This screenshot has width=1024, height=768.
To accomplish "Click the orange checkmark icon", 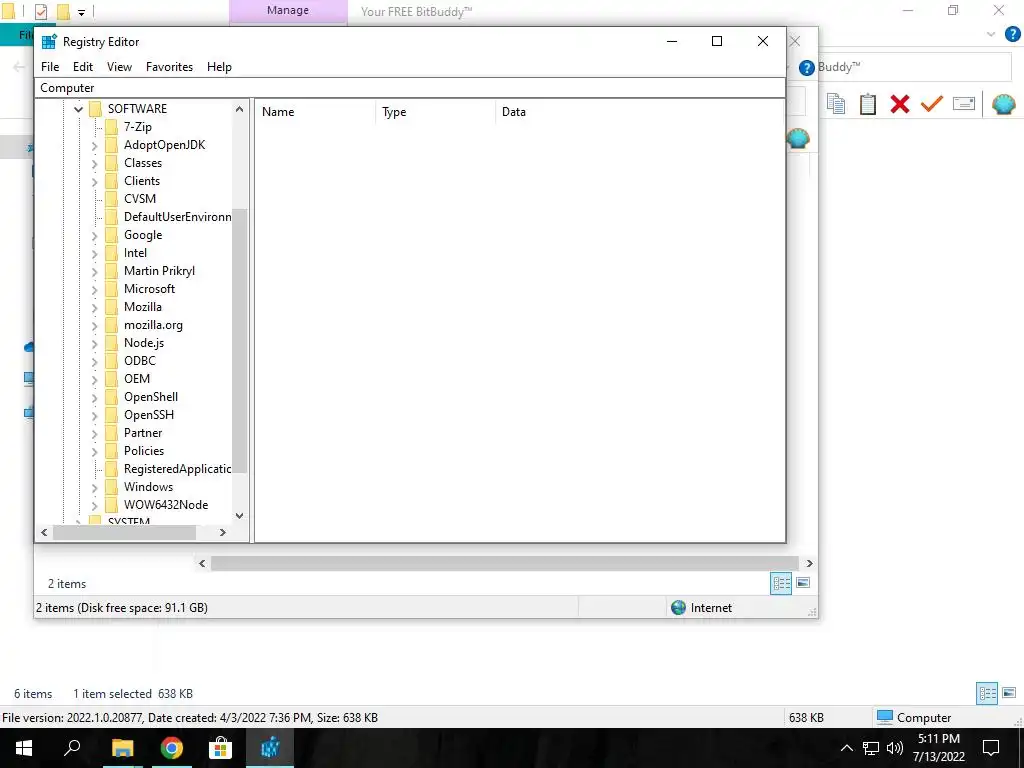I will pyautogui.click(x=932, y=104).
